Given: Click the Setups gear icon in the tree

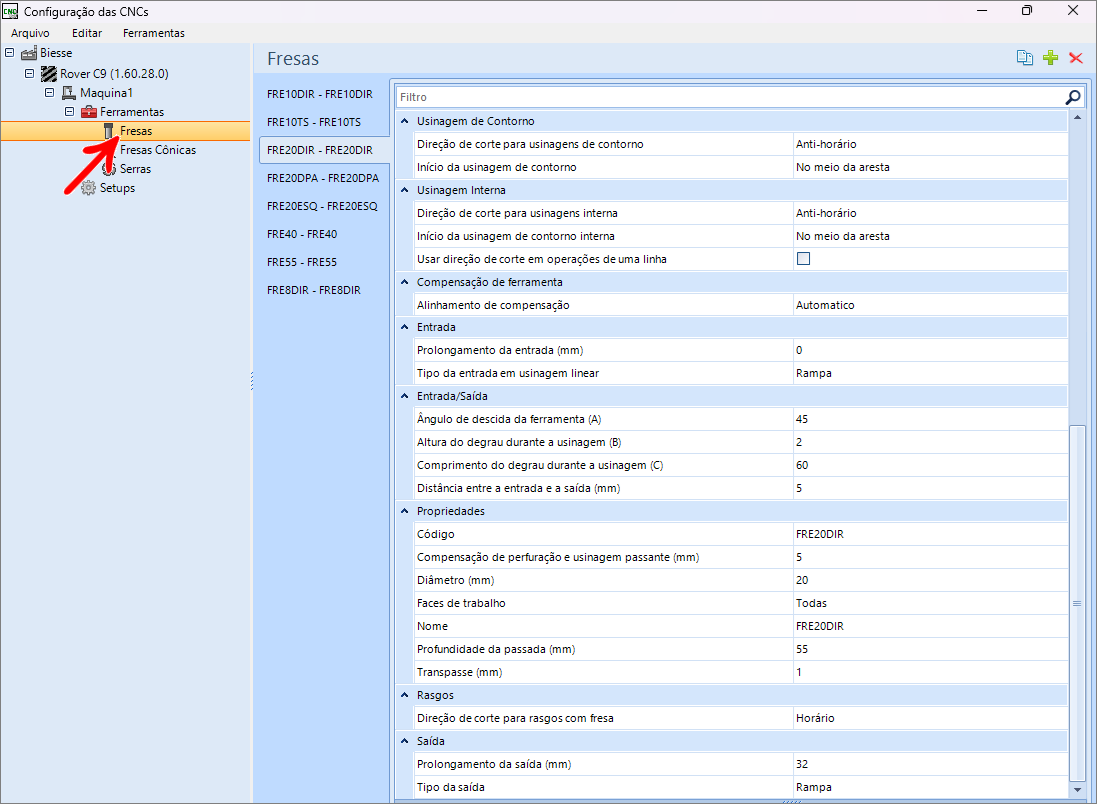Looking at the screenshot, I should click(x=89, y=188).
